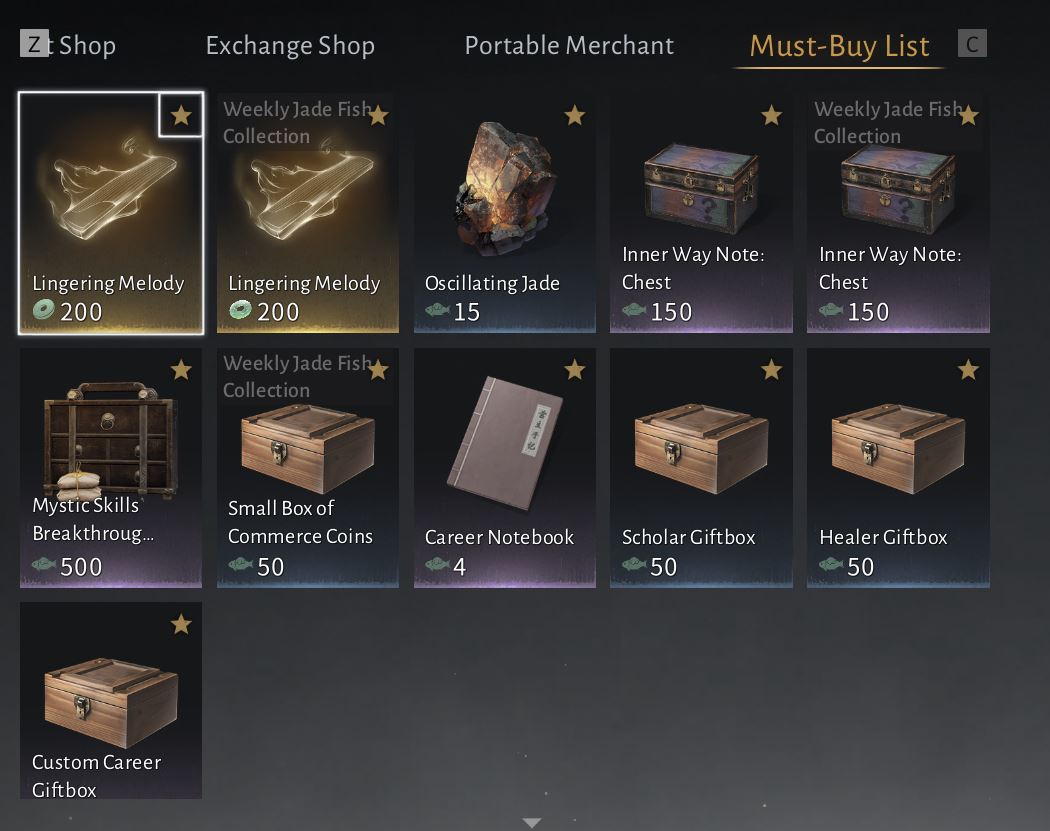The width and height of the screenshot is (1050, 831).
Task: Select first Inner Way Note: Chest without weekly label
Action: [701, 213]
